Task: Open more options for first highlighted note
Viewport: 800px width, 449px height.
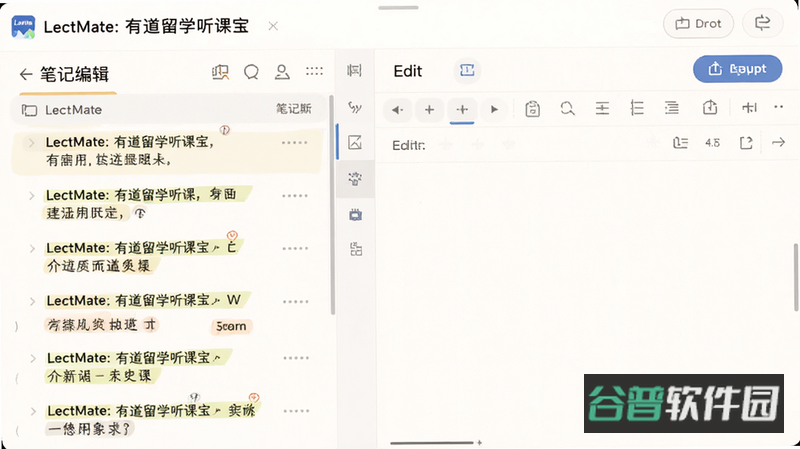Action: [295, 143]
